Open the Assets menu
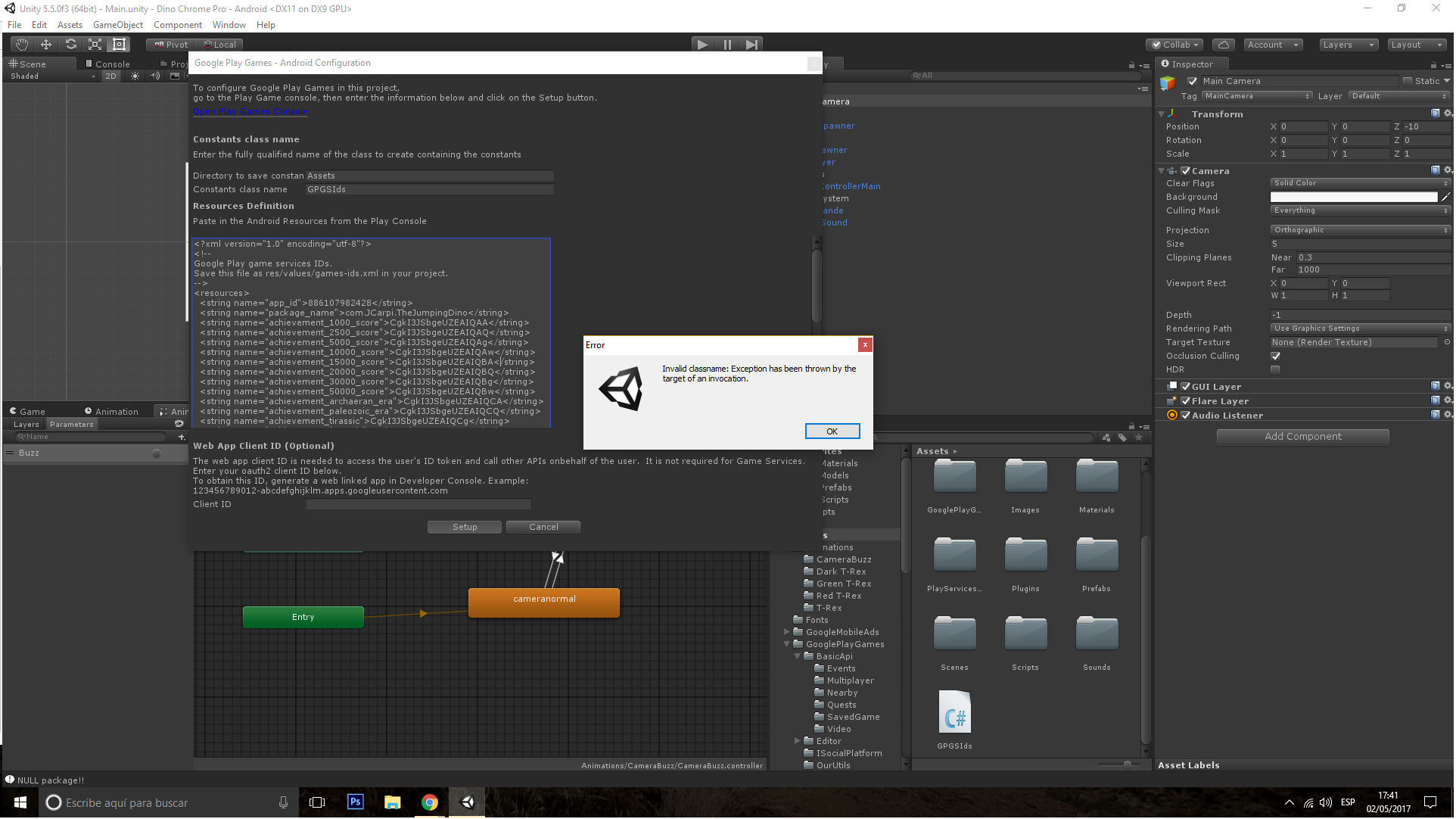This screenshot has height=819, width=1456. (70, 25)
